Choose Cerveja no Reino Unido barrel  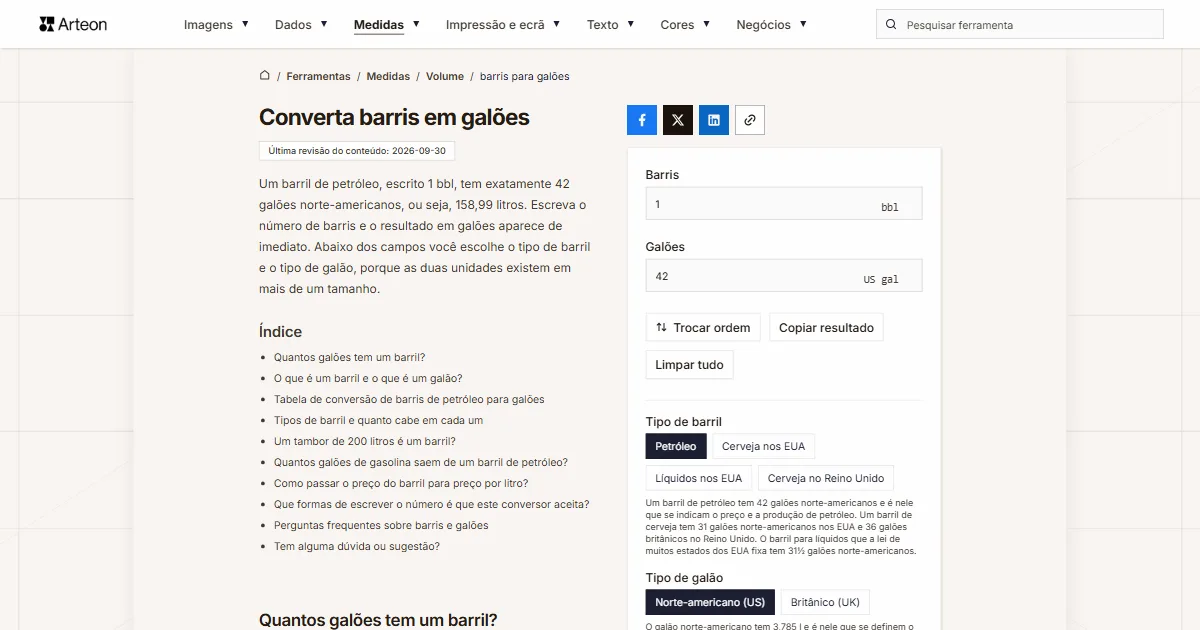[826, 478]
